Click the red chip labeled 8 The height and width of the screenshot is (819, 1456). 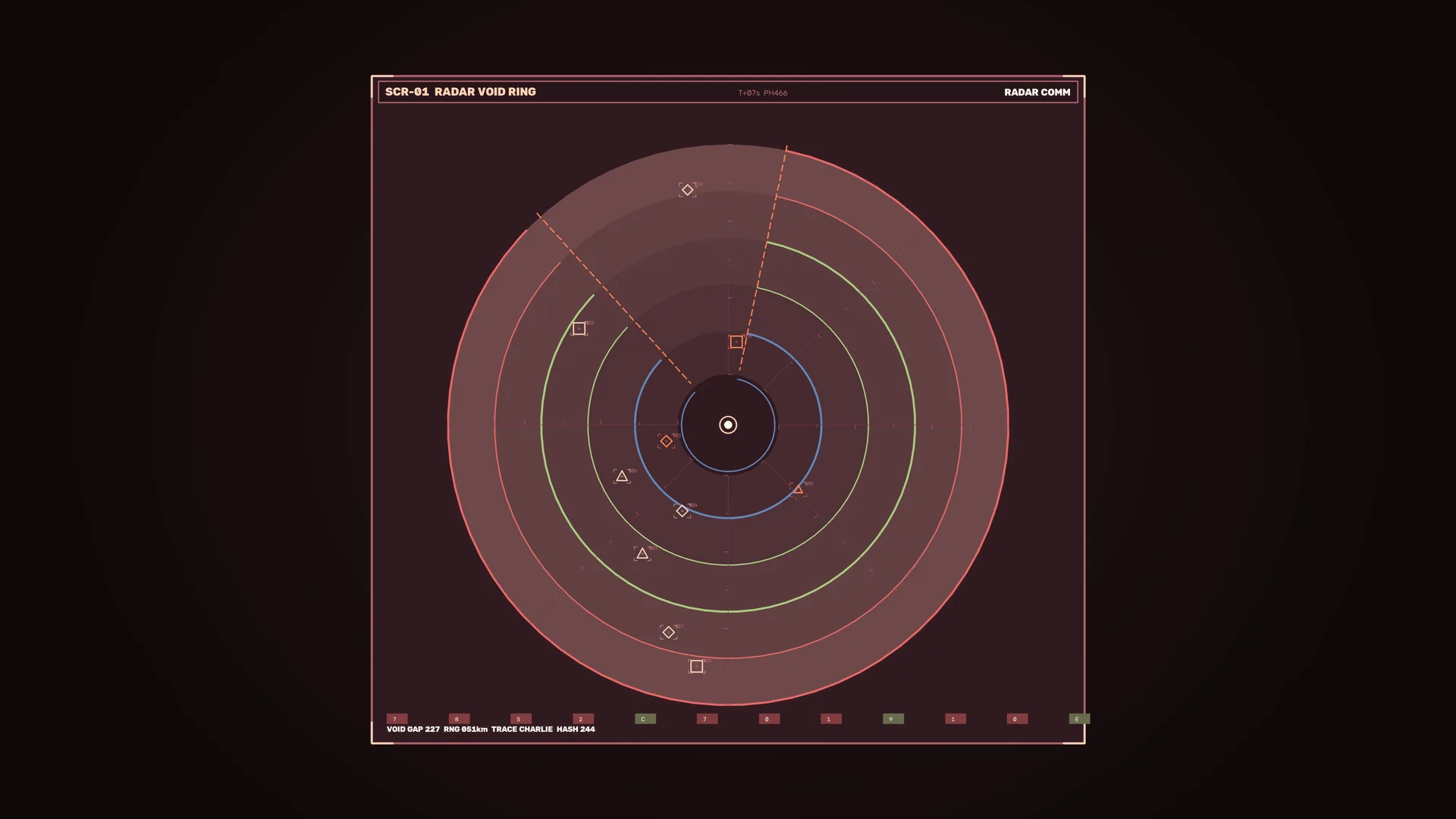[x=459, y=719]
